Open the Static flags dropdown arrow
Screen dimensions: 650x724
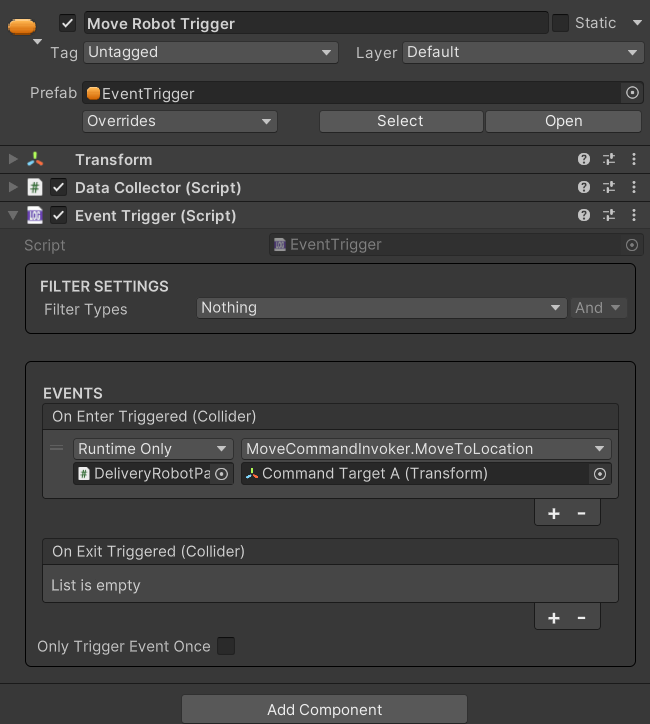637,23
